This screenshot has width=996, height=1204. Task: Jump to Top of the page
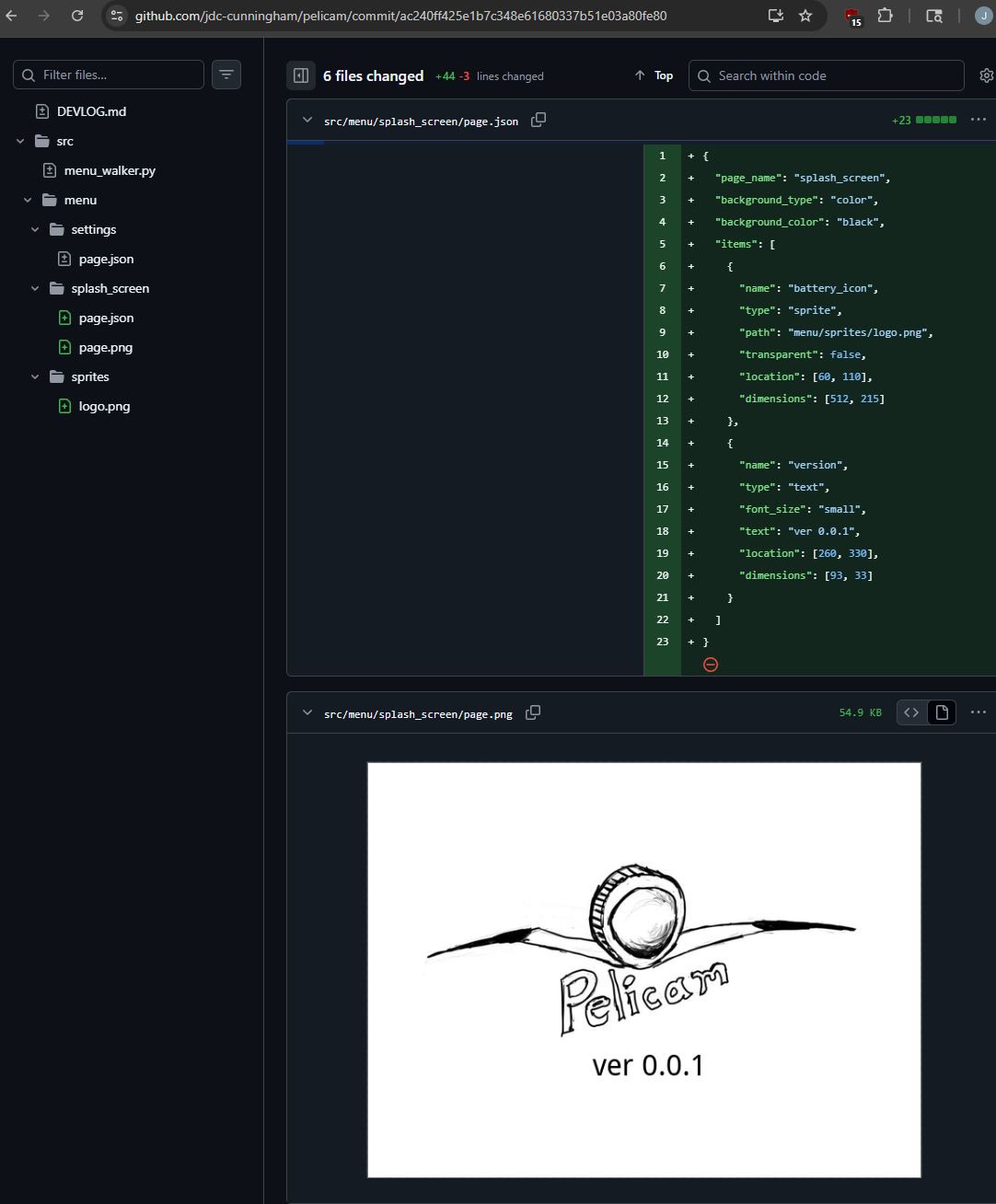pos(654,75)
